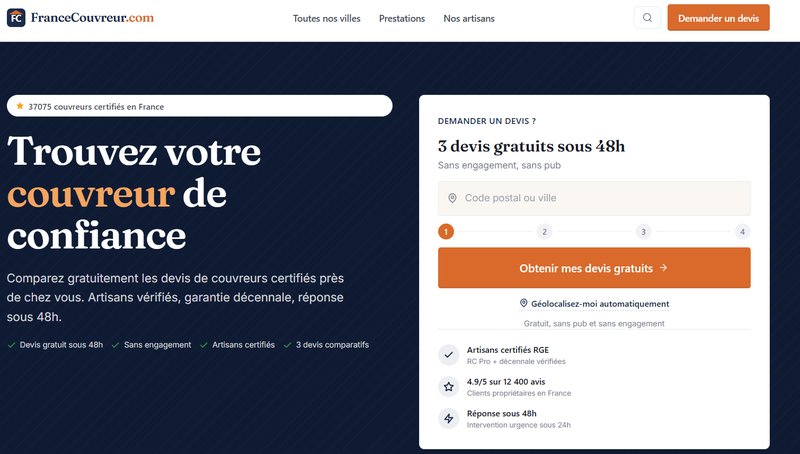
Task: Click the pin icon beside Géolocalisez-moi
Action: coord(523,303)
